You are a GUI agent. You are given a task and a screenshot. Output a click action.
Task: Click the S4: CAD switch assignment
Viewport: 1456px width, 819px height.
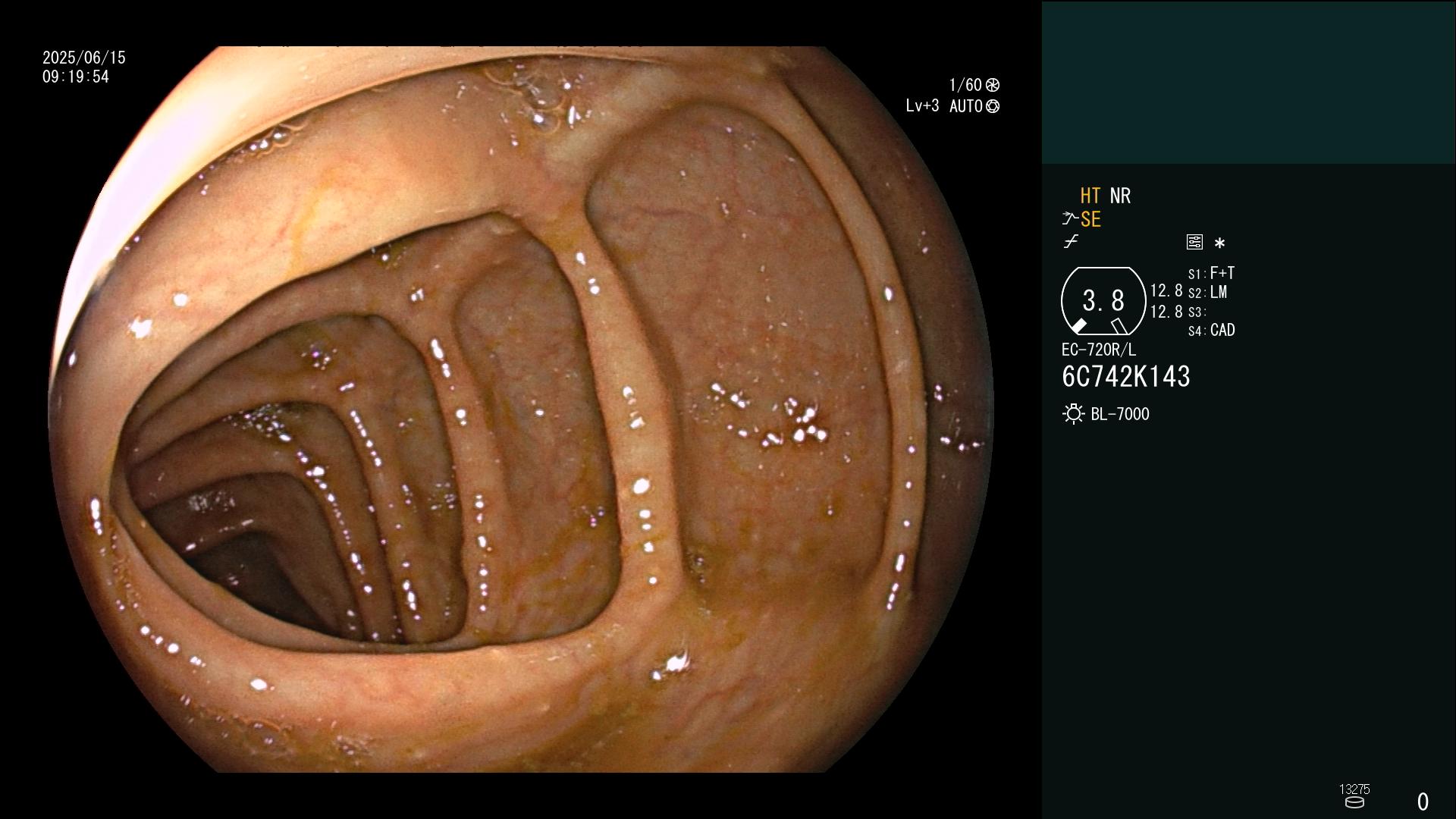click(1212, 330)
